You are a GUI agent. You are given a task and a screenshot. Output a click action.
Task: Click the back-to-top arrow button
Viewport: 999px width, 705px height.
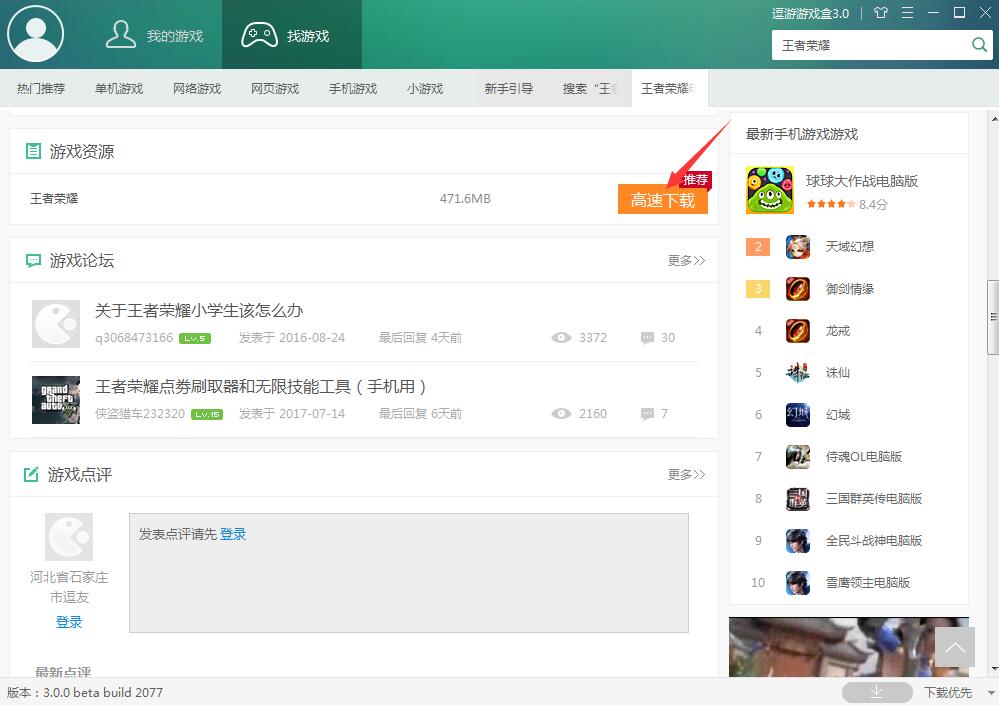click(955, 647)
